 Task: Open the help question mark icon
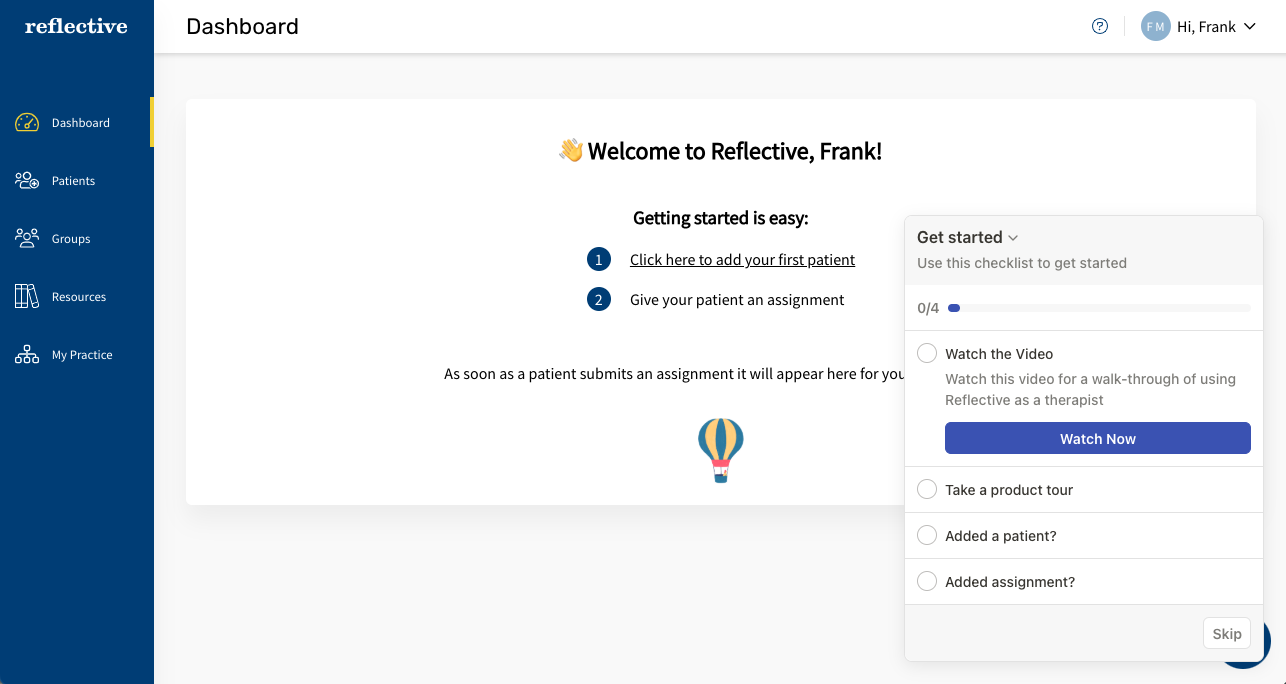1100,27
